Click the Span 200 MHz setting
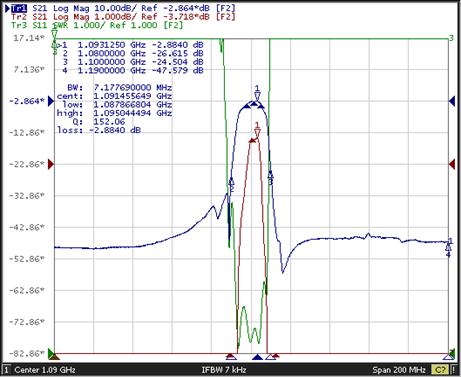The image size is (461, 377). coord(399,370)
